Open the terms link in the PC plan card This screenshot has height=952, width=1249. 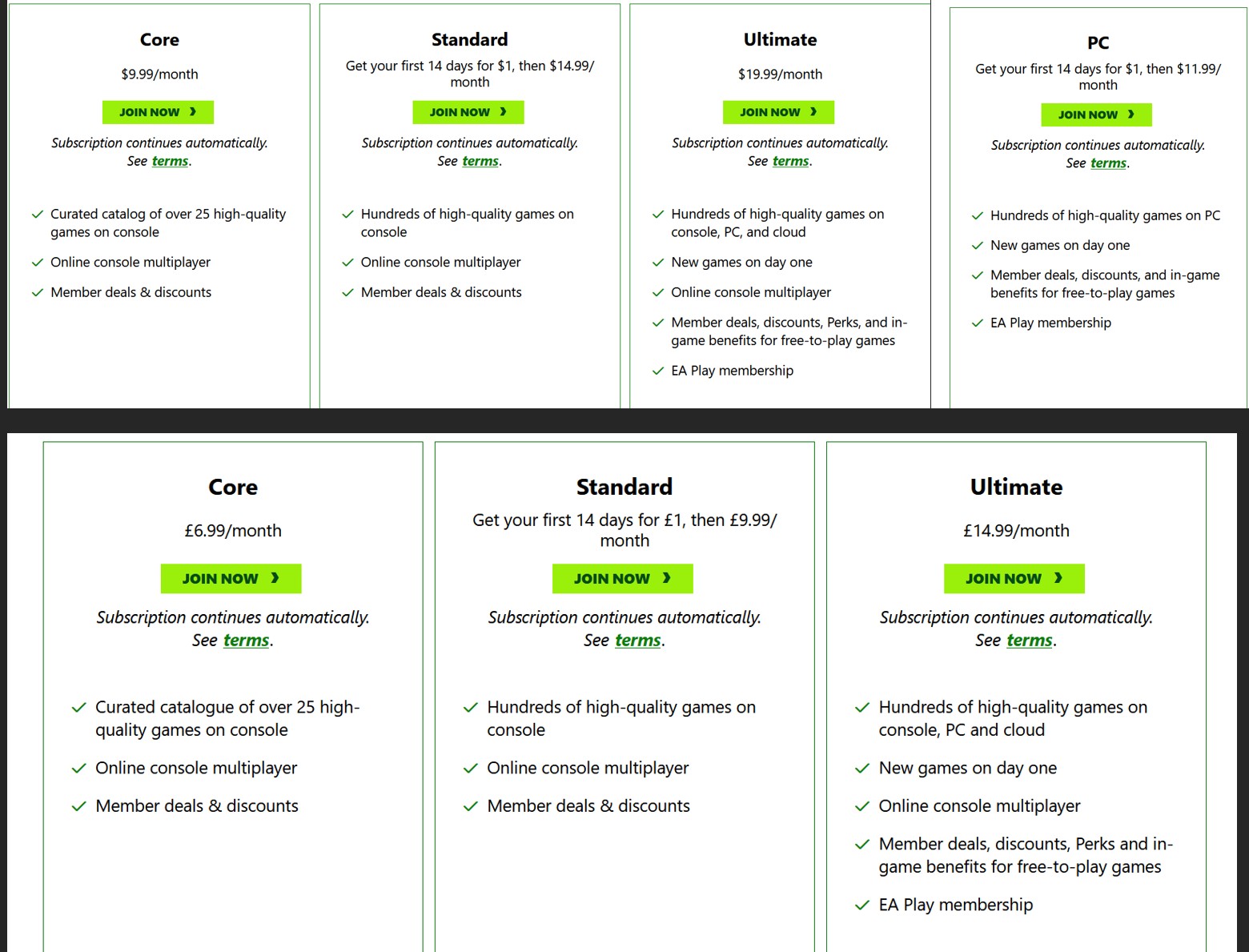click(1108, 163)
